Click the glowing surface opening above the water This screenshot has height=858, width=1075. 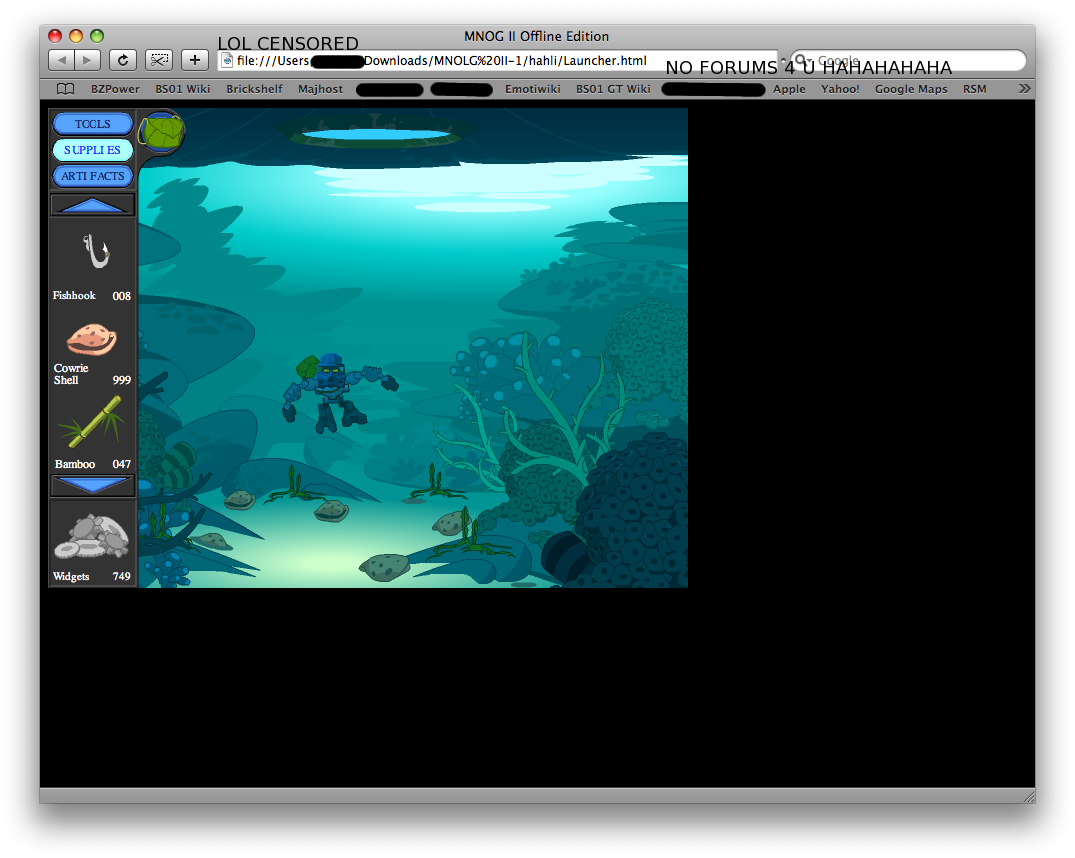[x=375, y=134]
